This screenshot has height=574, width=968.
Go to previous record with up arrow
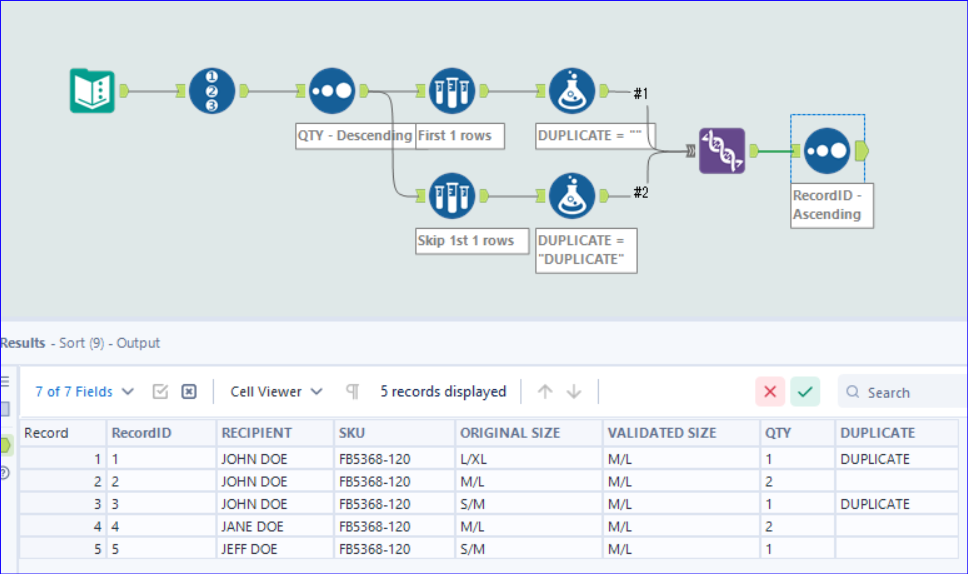point(545,391)
